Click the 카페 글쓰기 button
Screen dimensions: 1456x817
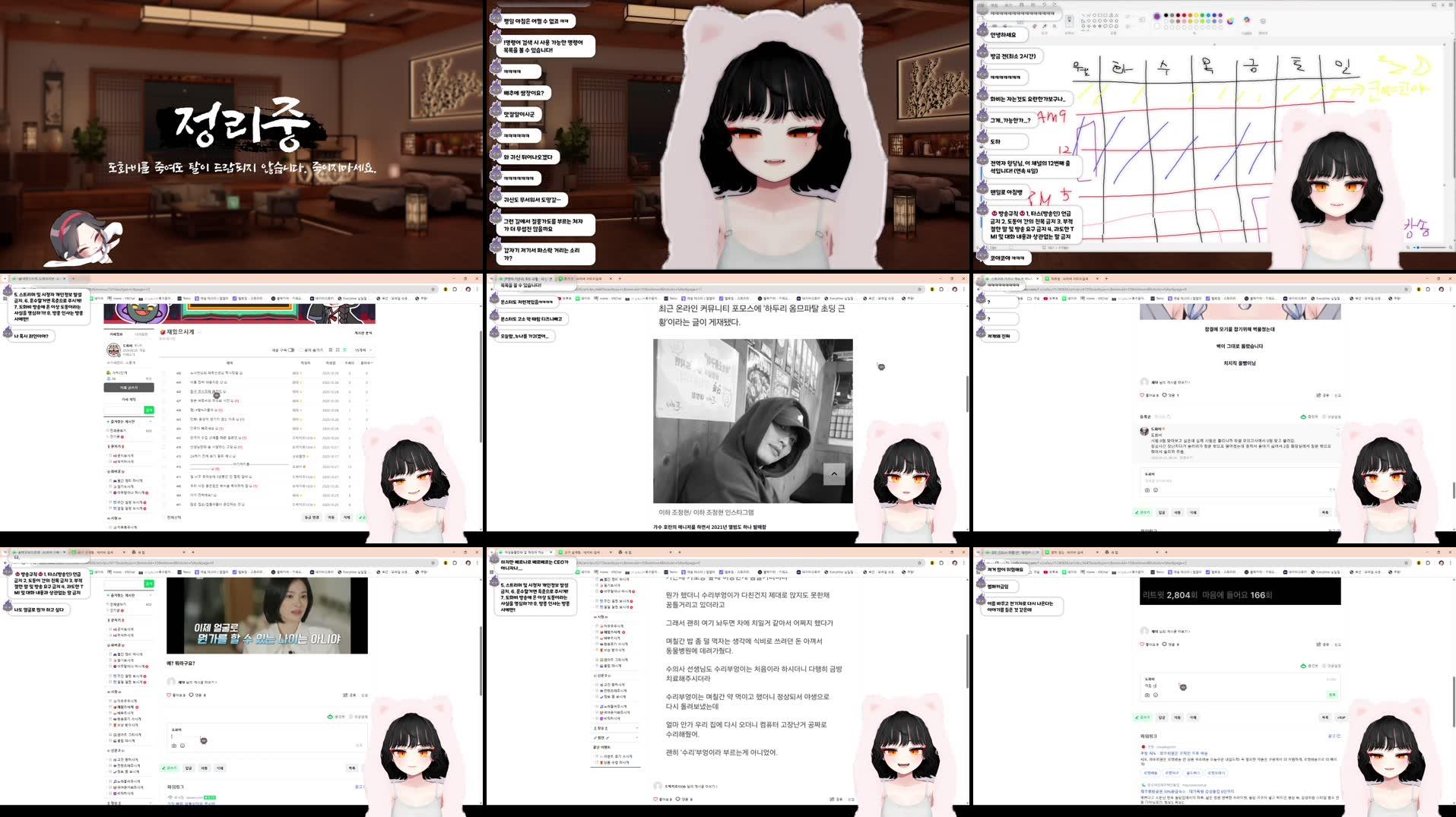point(128,387)
